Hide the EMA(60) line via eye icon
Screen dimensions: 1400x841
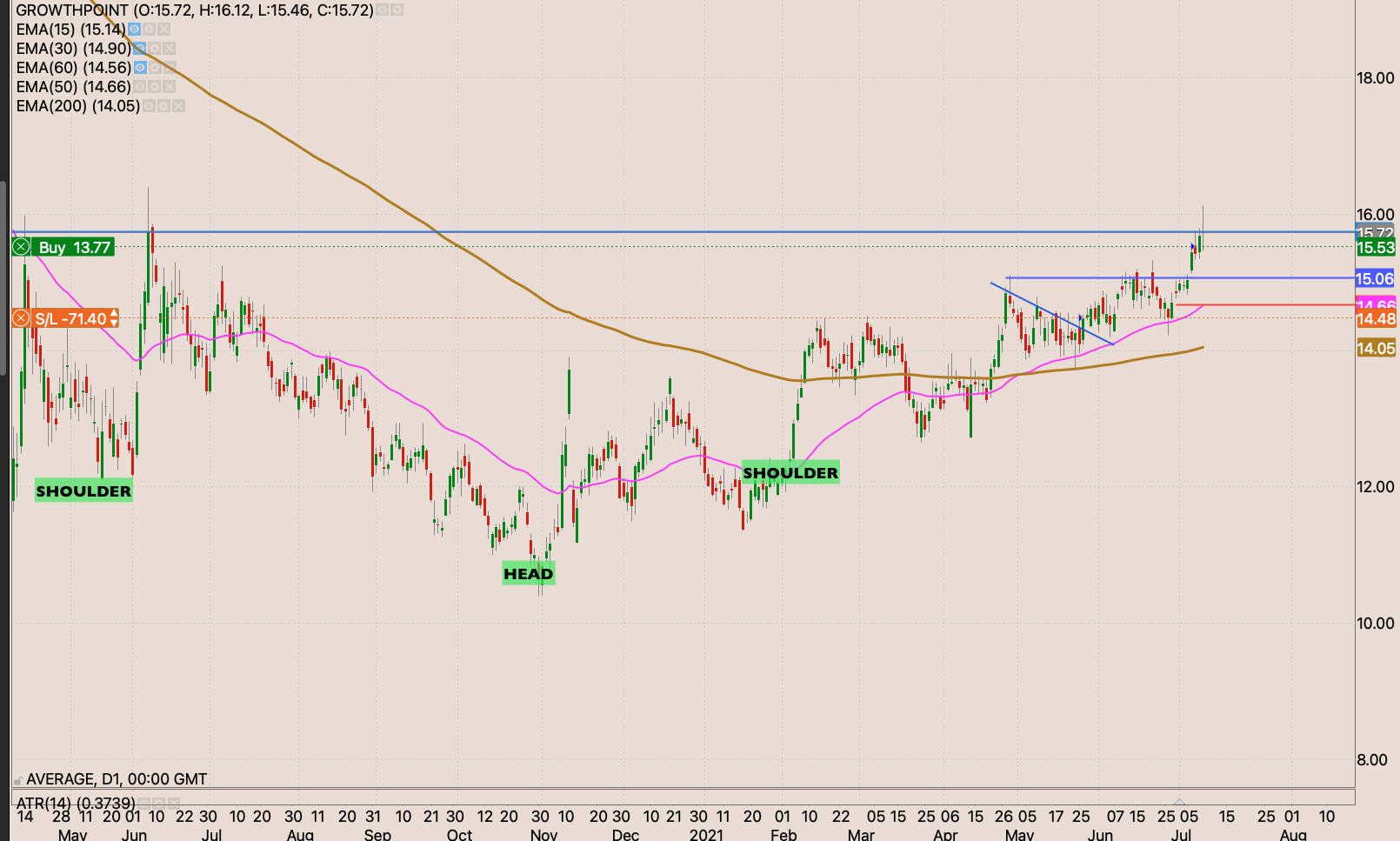coord(140,68)
